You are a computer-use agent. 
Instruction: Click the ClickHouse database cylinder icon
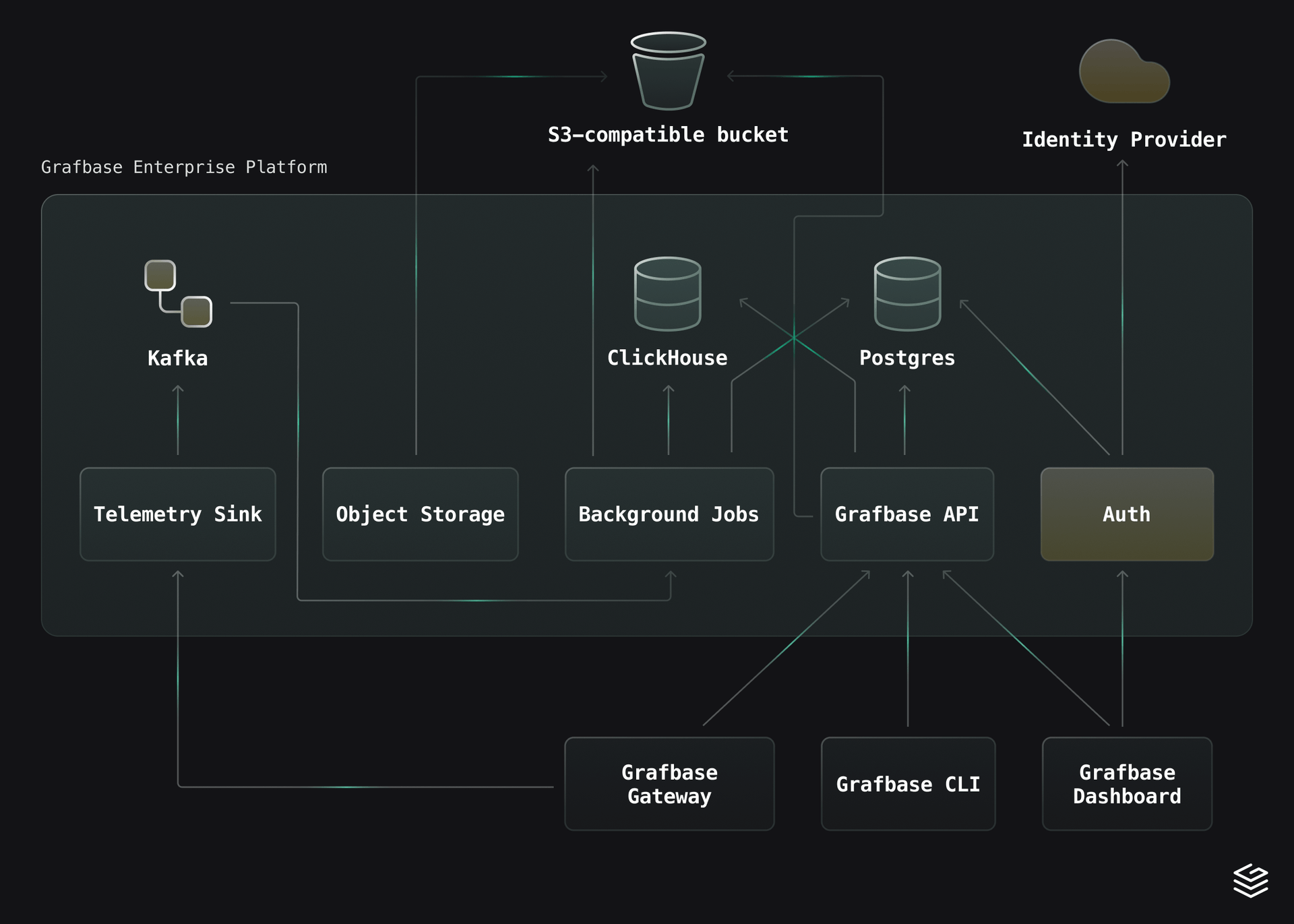pyautogui.click(x=667, y=295)
